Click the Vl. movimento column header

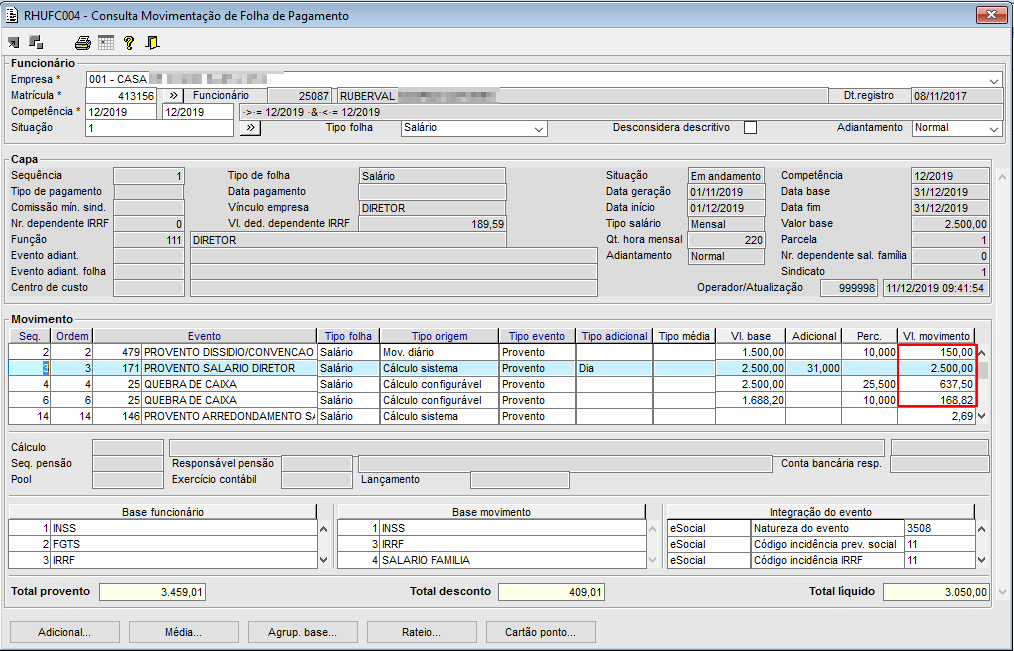935,336
